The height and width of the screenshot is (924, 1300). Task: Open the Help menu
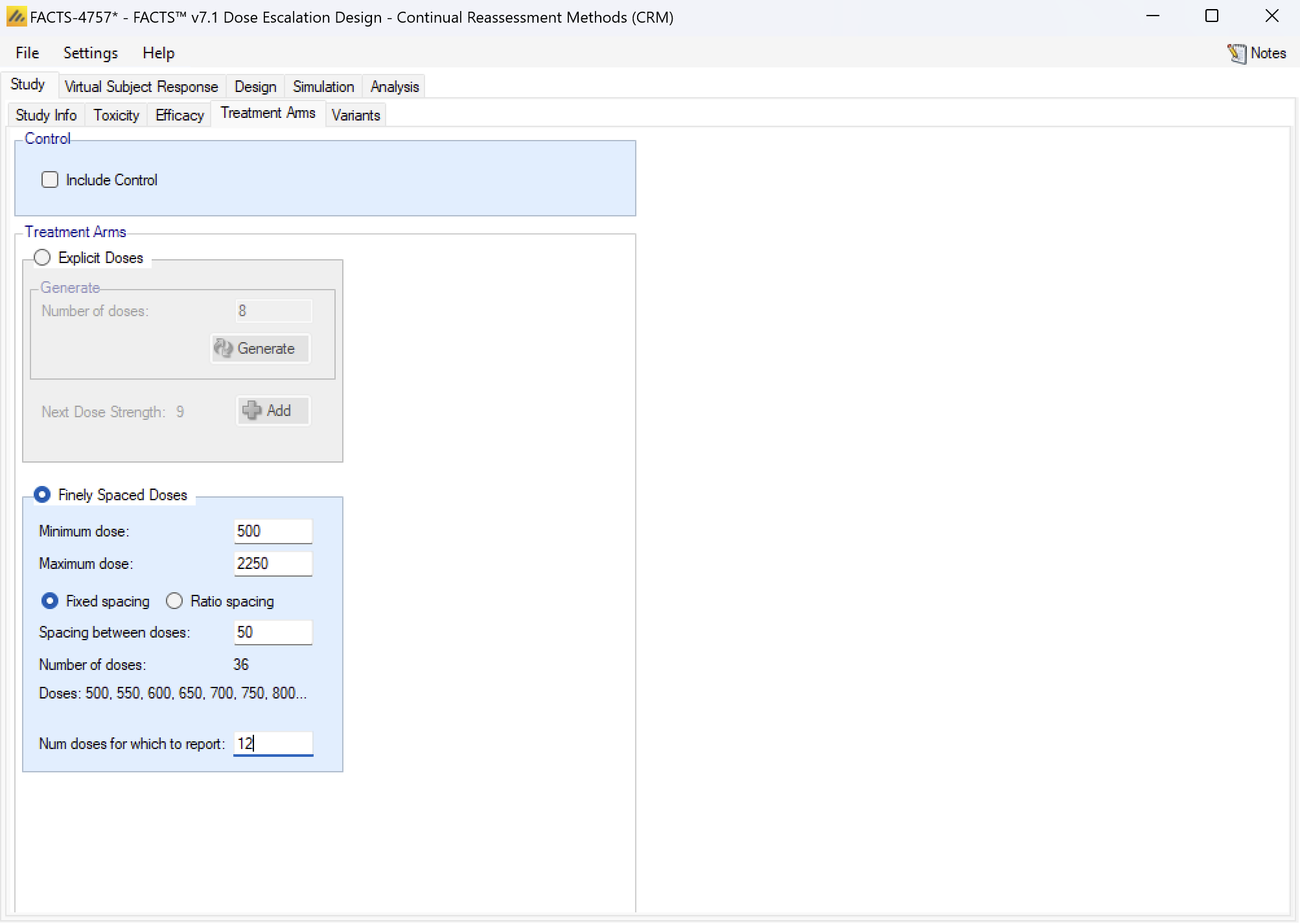pos(158,53)
